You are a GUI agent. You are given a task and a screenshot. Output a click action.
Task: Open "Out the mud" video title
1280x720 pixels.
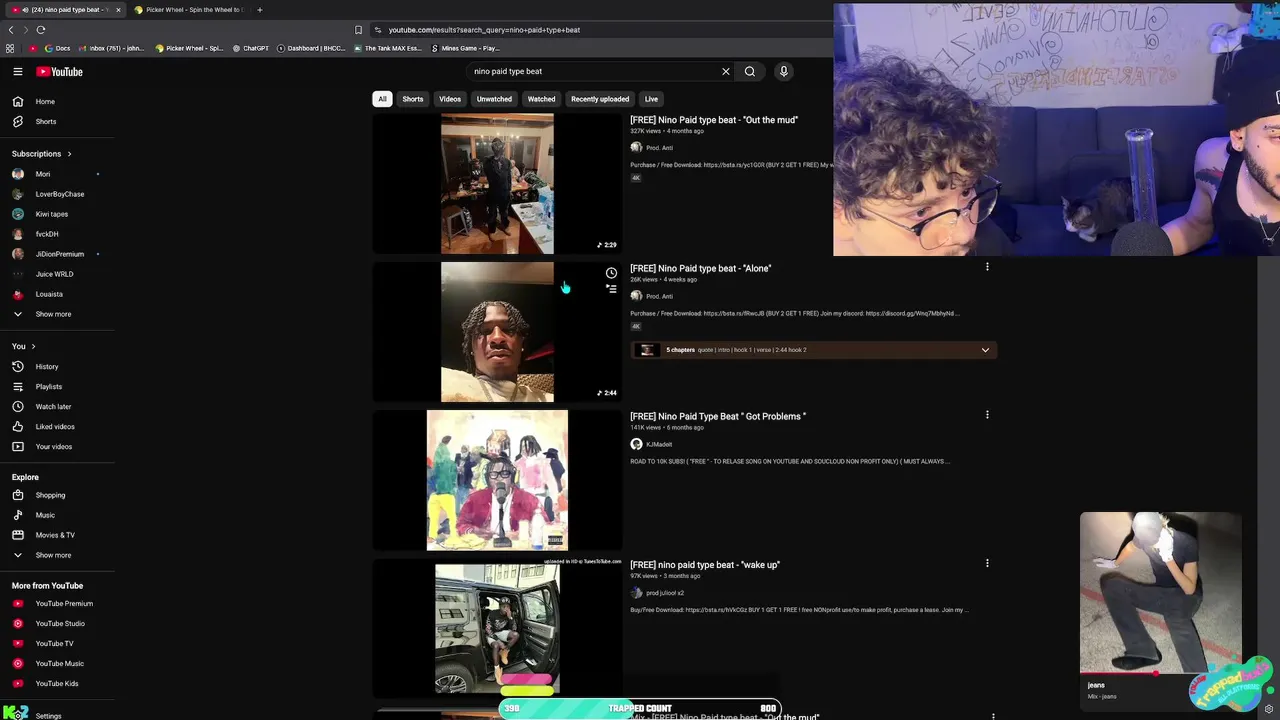(714, 120)
